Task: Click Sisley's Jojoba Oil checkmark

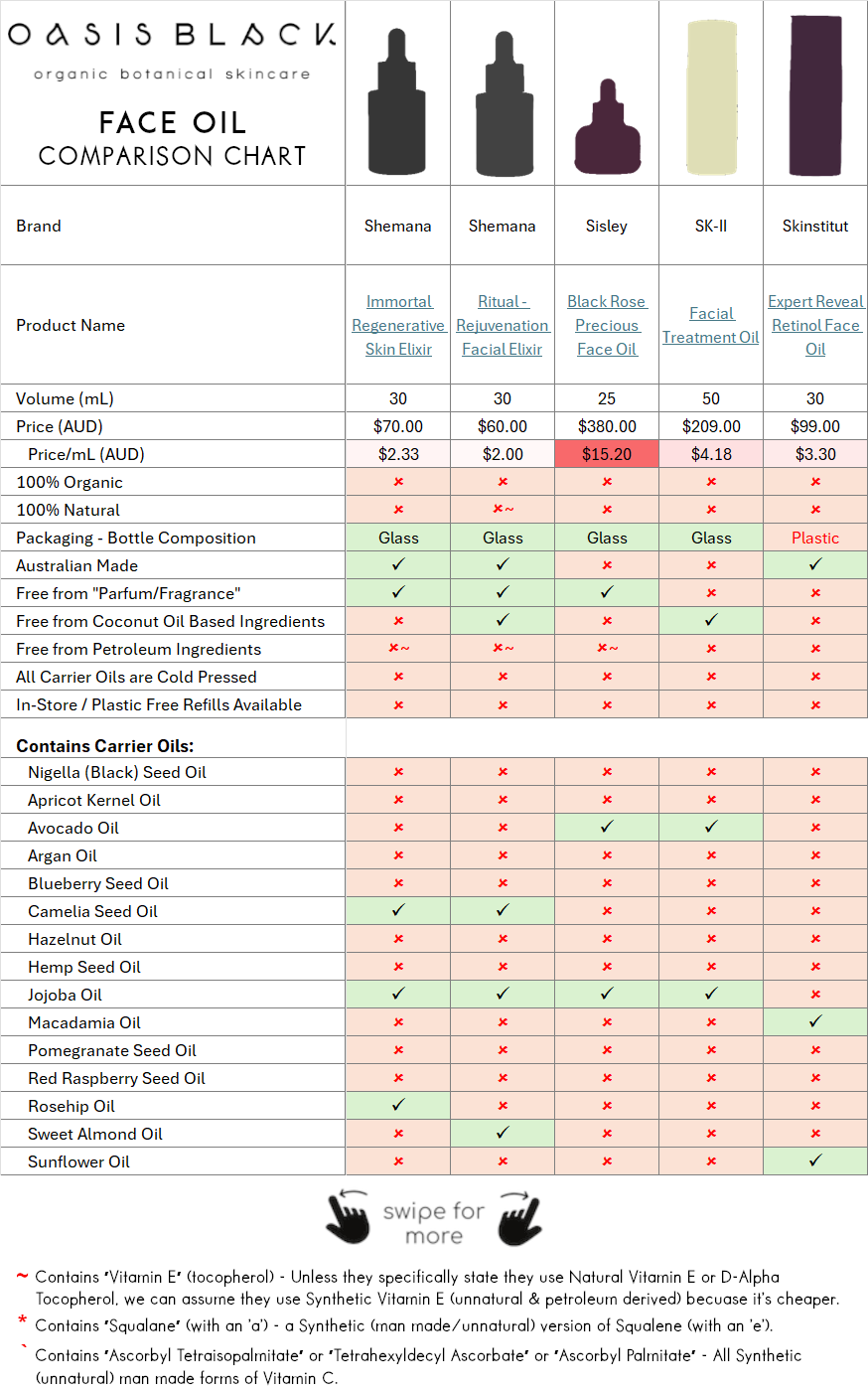Action: click(x=607, y=994)
